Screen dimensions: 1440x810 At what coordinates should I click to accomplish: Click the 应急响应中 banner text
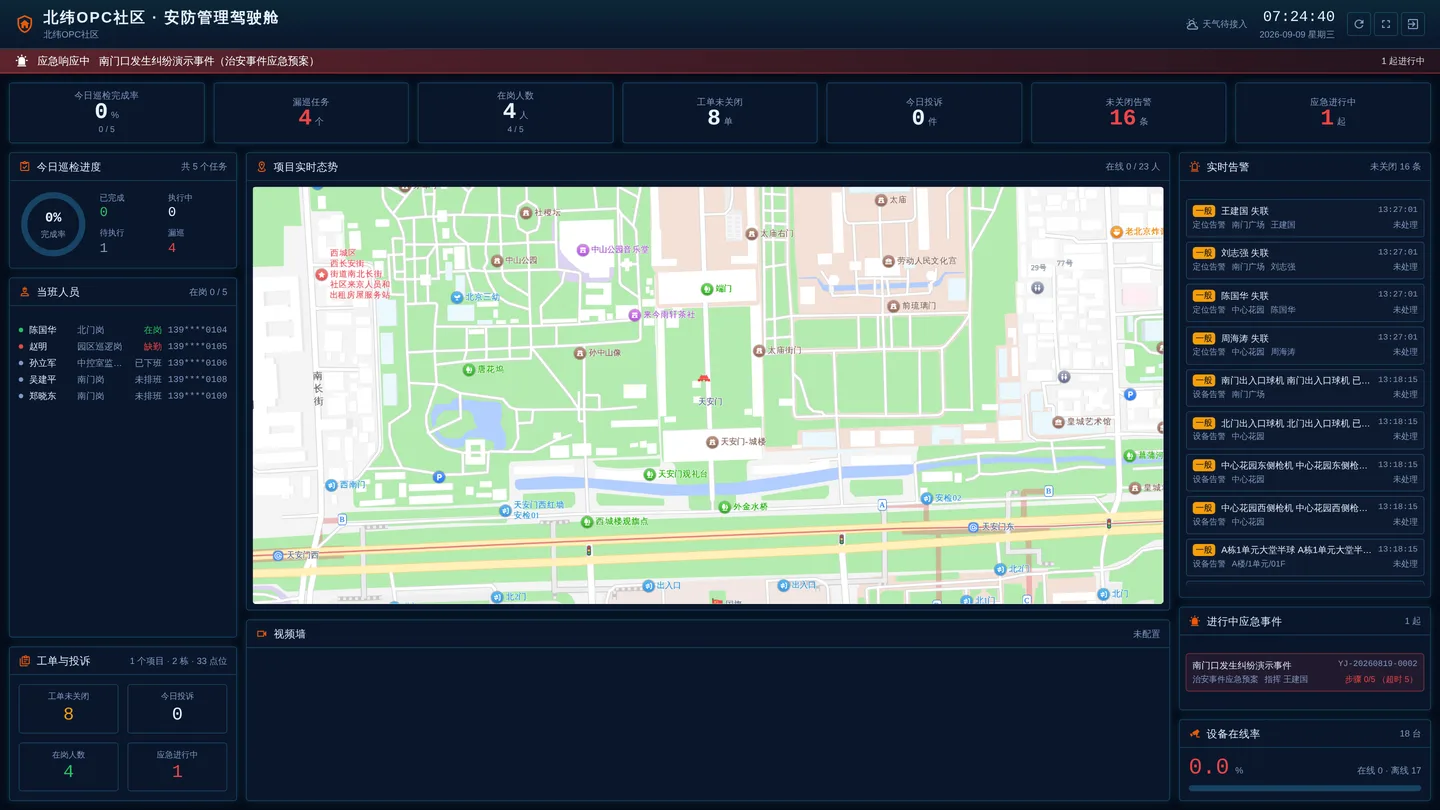63,61
